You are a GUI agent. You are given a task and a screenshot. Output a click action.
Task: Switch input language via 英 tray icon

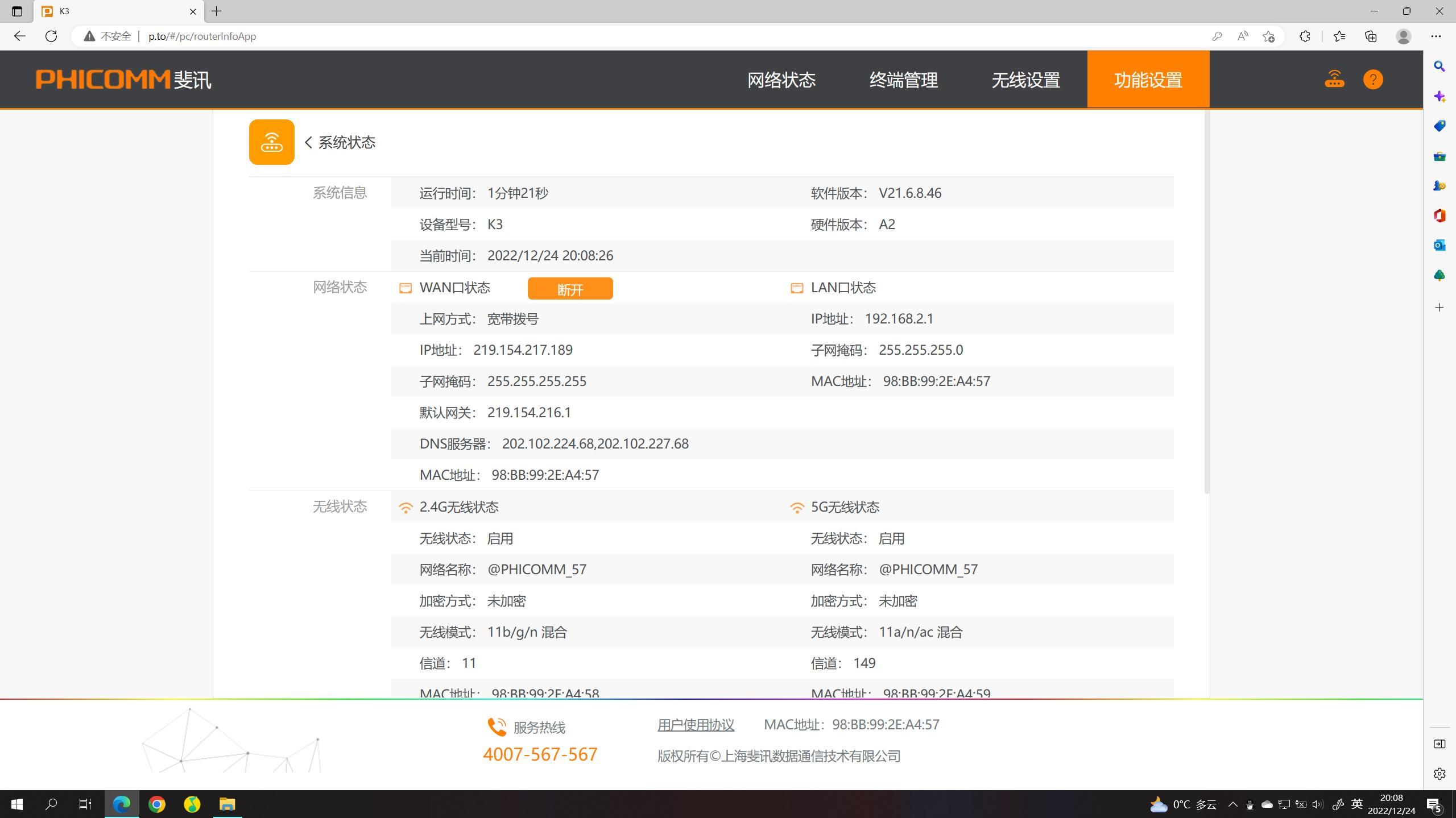click(x=1357, y=804)
